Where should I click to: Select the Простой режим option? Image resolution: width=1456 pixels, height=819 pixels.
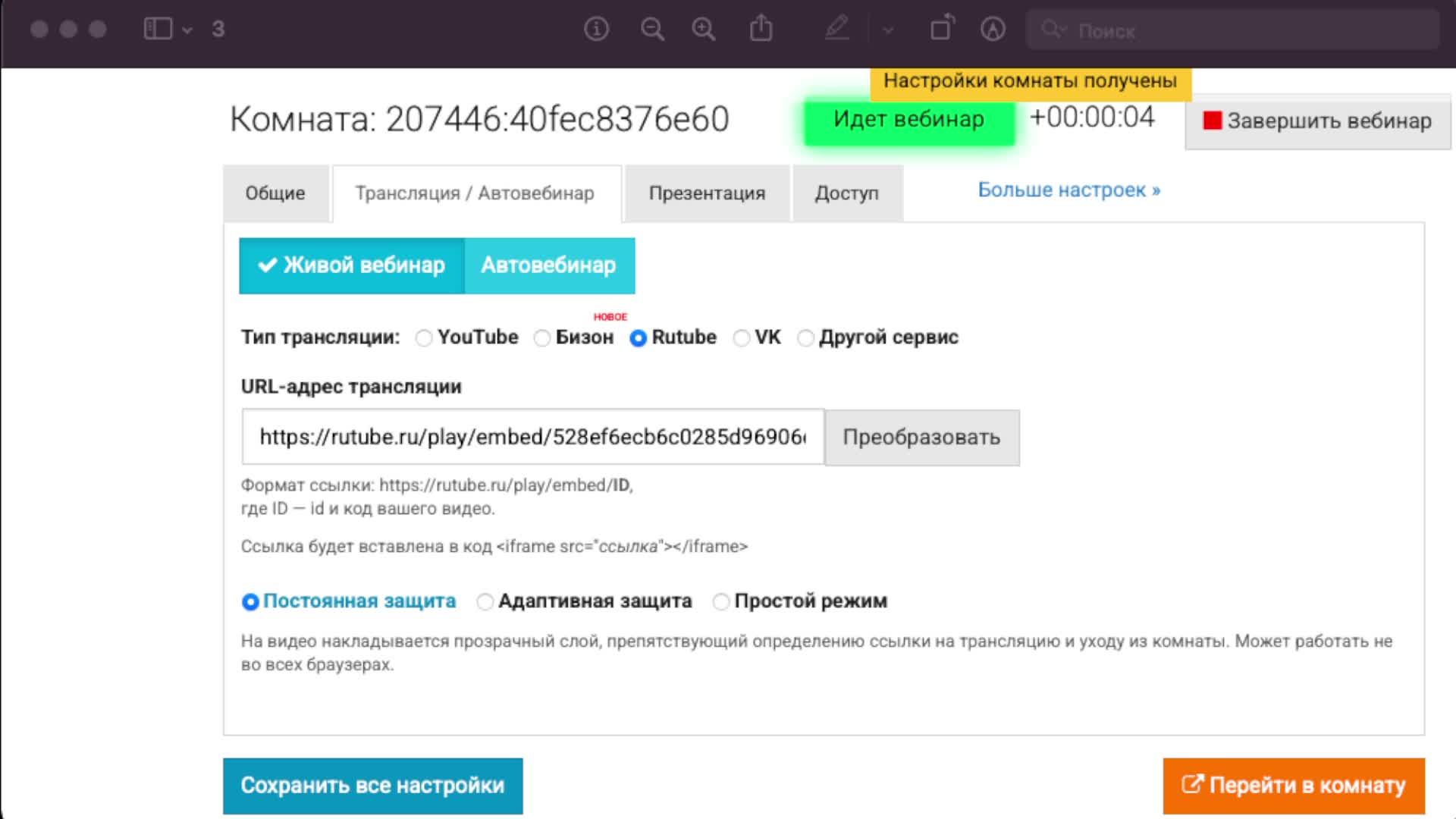pyautogui.click(x=721, y=602)
